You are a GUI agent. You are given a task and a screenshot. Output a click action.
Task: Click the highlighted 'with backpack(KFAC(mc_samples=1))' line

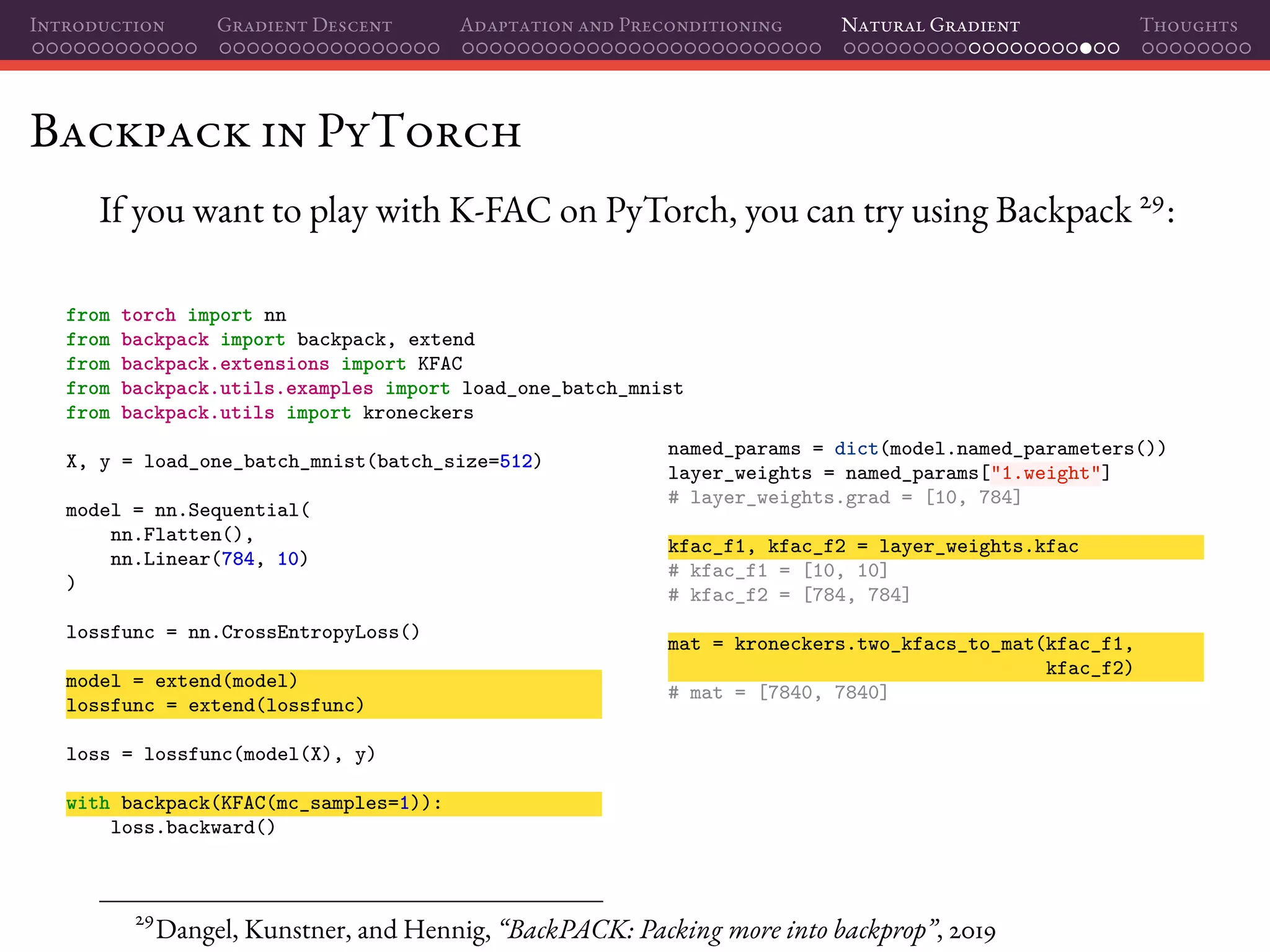tap(254, 803)
